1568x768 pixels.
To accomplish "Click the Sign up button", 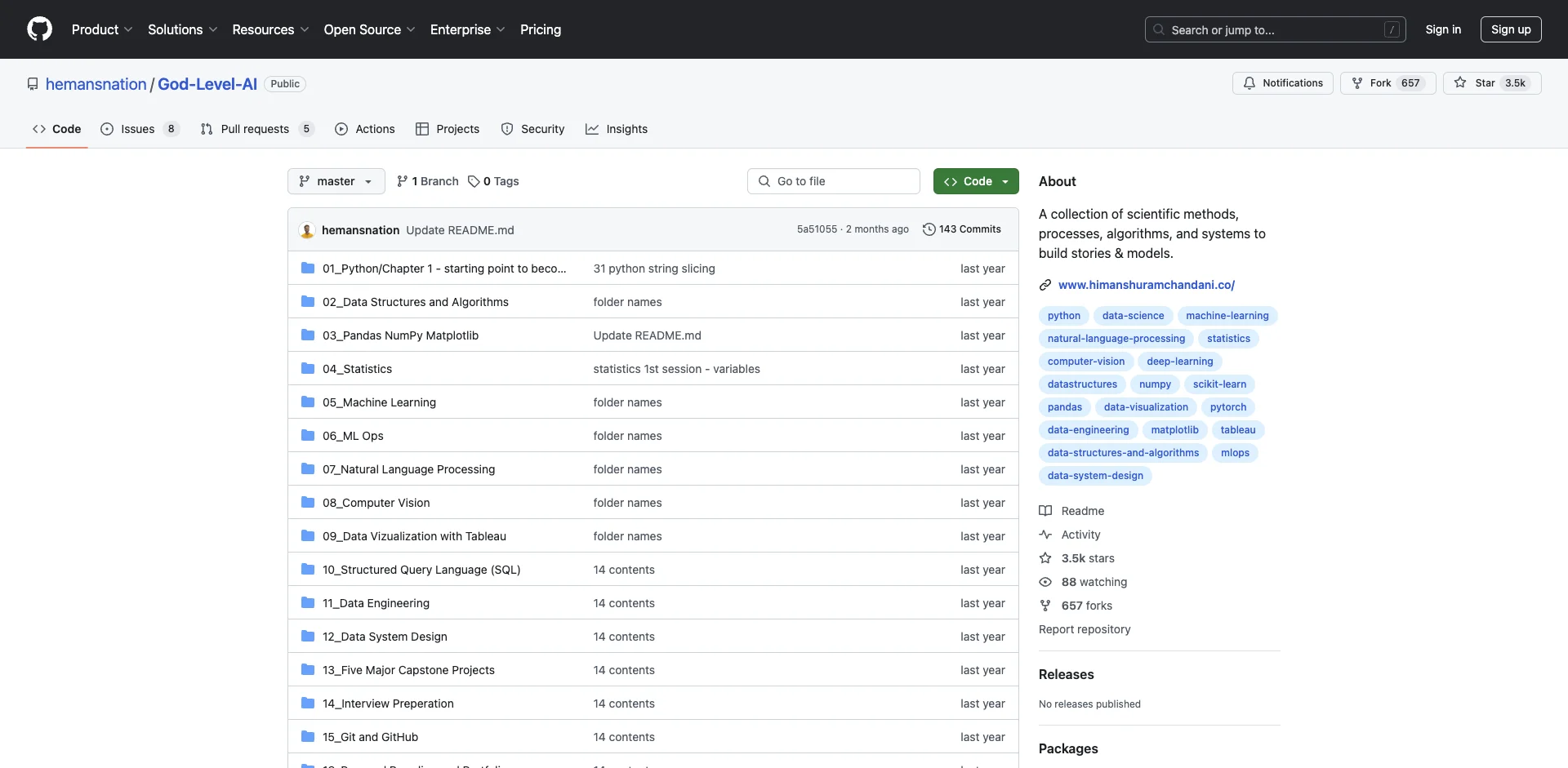I will 1511,29.
